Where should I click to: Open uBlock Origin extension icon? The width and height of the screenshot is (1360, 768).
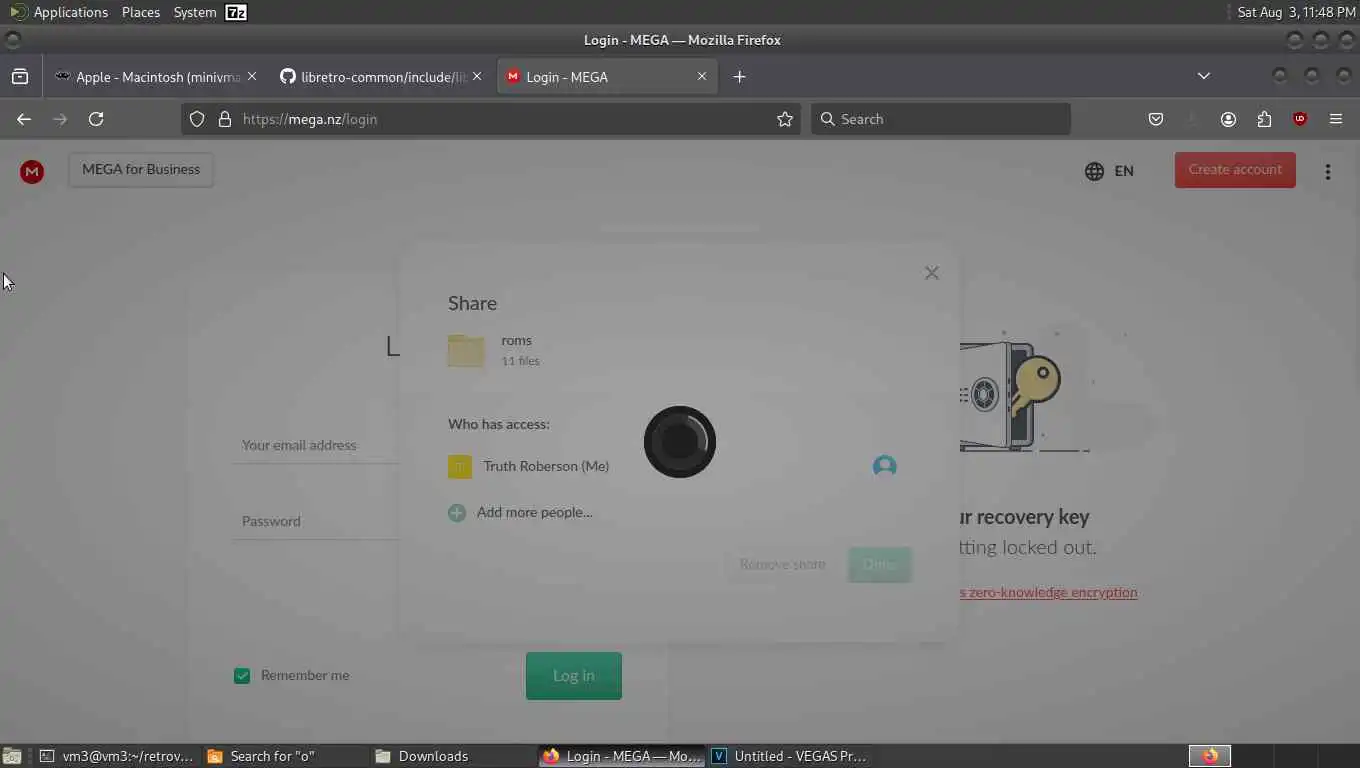click(1300, 119)
